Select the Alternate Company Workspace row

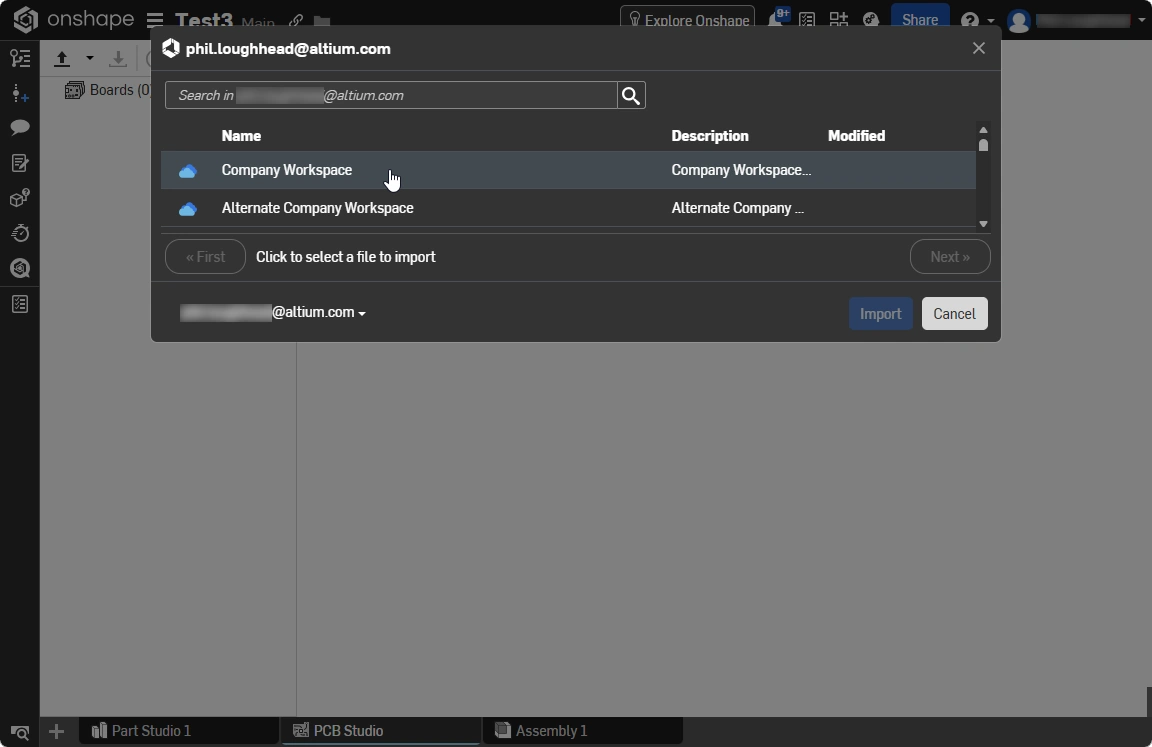[x=568, y=209]
